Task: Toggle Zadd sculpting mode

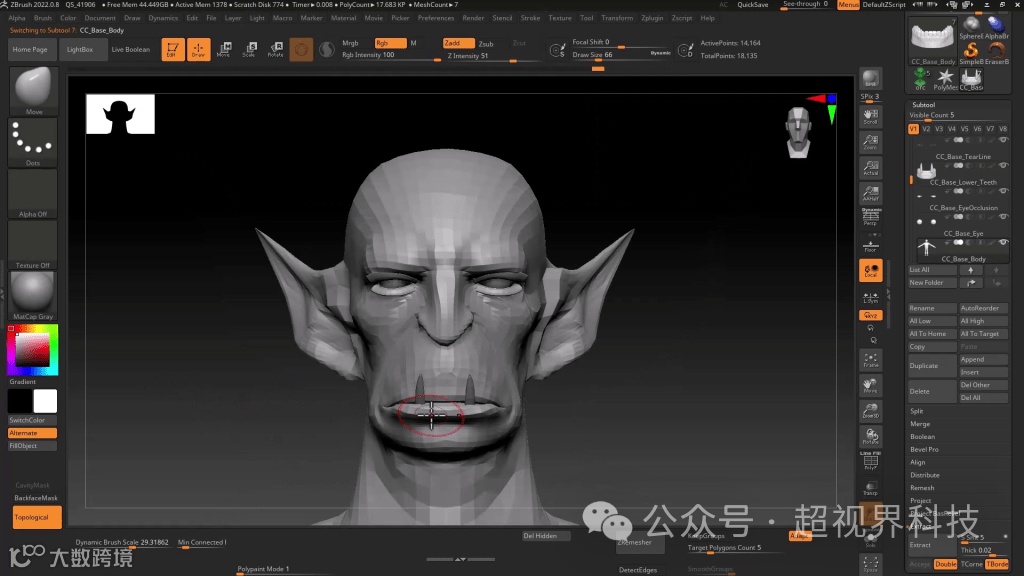Action: (458, 43)
